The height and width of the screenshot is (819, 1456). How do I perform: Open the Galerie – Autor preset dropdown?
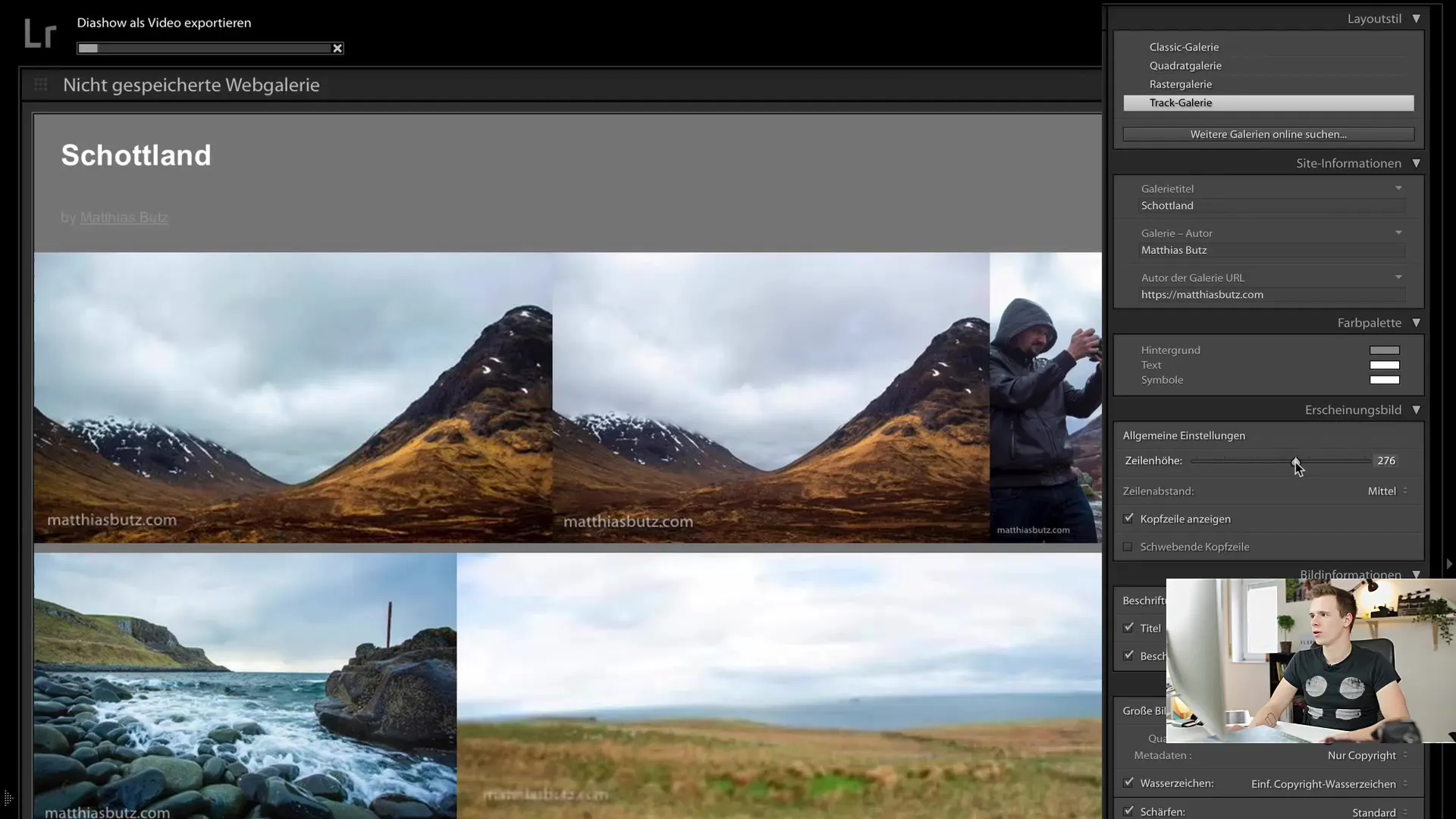coord(1398,233)
